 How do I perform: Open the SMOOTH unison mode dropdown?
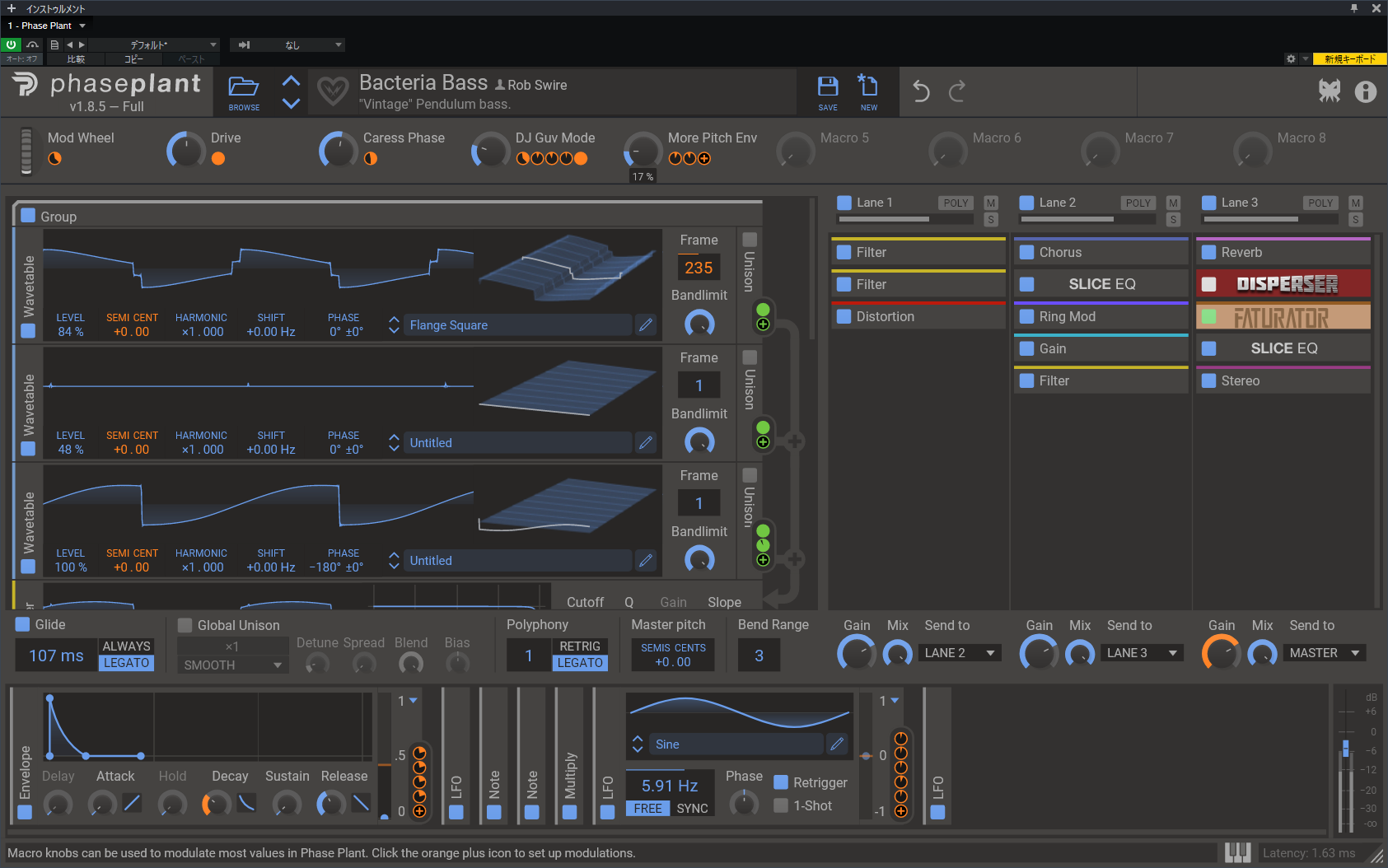click(x=232, y=665)
